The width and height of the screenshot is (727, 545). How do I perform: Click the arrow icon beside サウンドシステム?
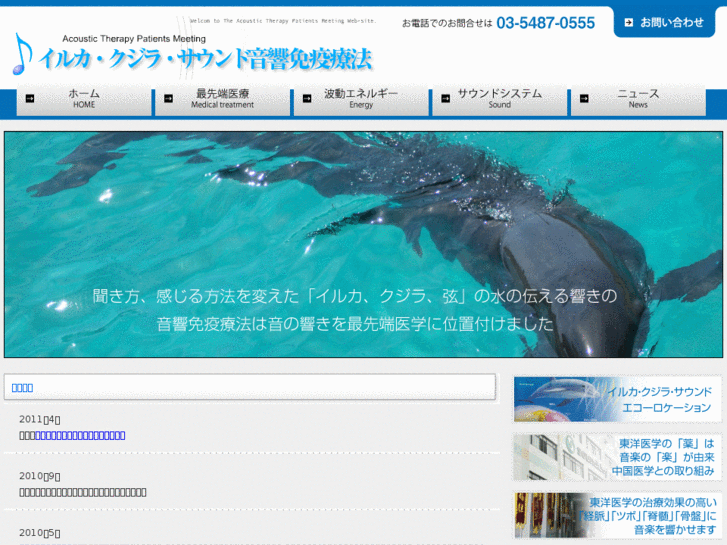point(446,98)
